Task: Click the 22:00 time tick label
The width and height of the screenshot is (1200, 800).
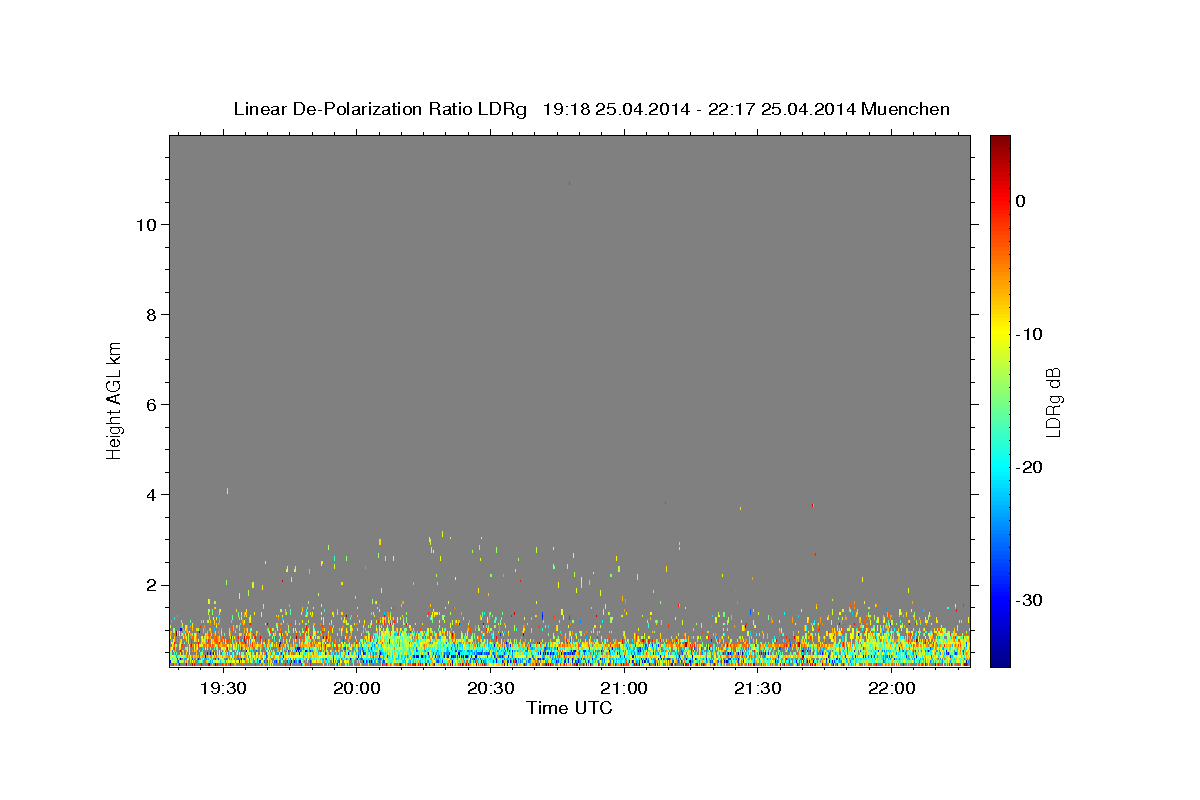Action: tap(891, 689)
